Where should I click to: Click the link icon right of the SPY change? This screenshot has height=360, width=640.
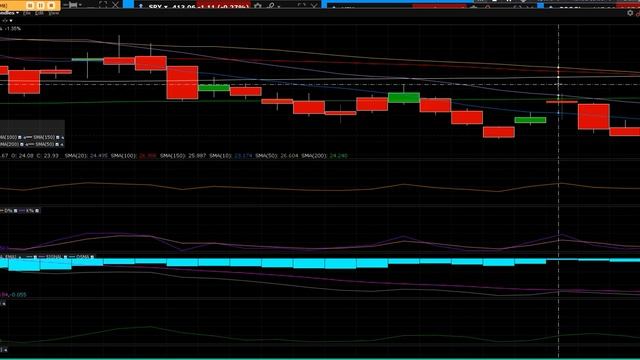point(271,7)
